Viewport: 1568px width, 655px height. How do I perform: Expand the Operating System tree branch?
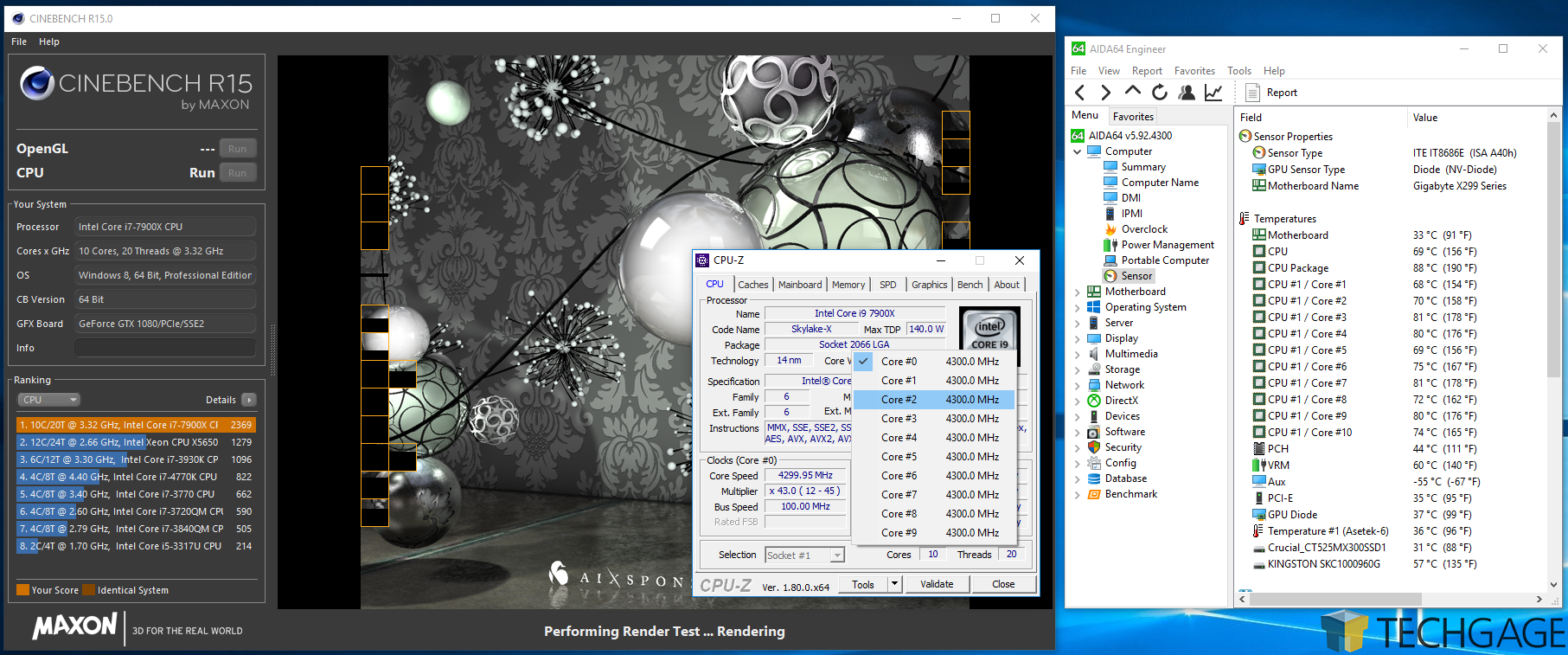coord(1077,307)
